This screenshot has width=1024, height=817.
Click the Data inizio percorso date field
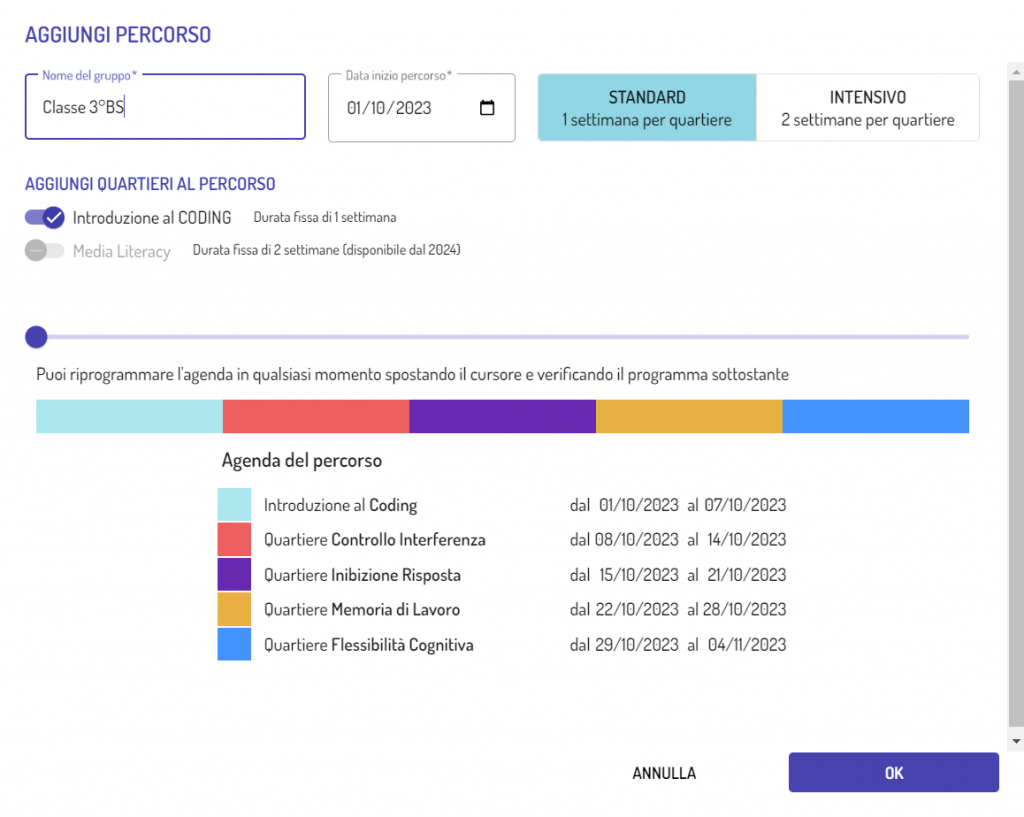421,108
